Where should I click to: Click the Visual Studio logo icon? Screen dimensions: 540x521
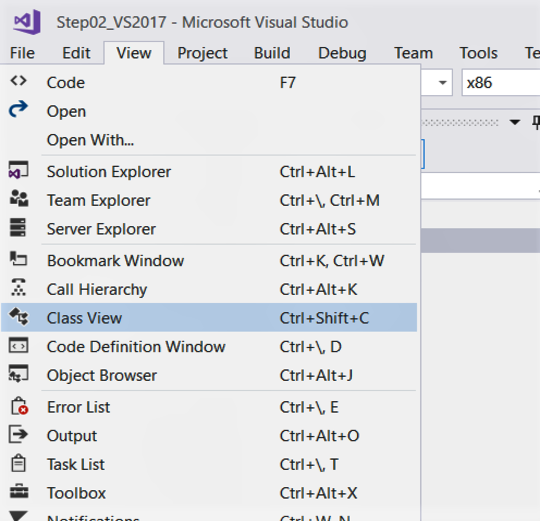[27, 22]
